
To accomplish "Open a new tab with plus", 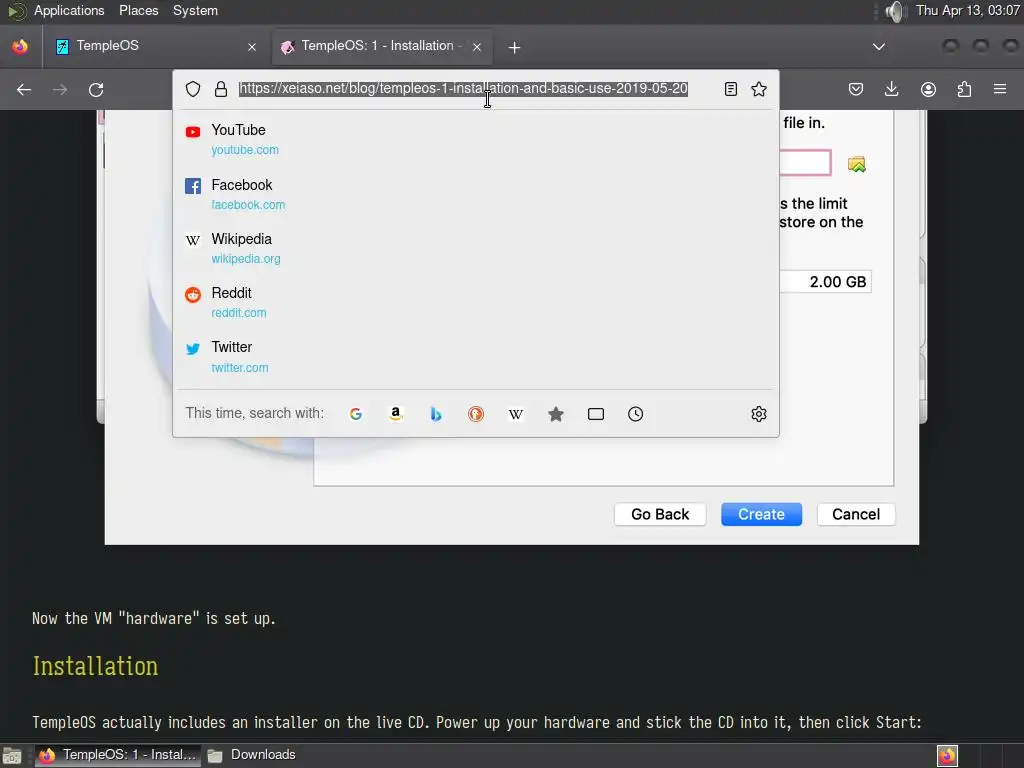I will point(515,47).
